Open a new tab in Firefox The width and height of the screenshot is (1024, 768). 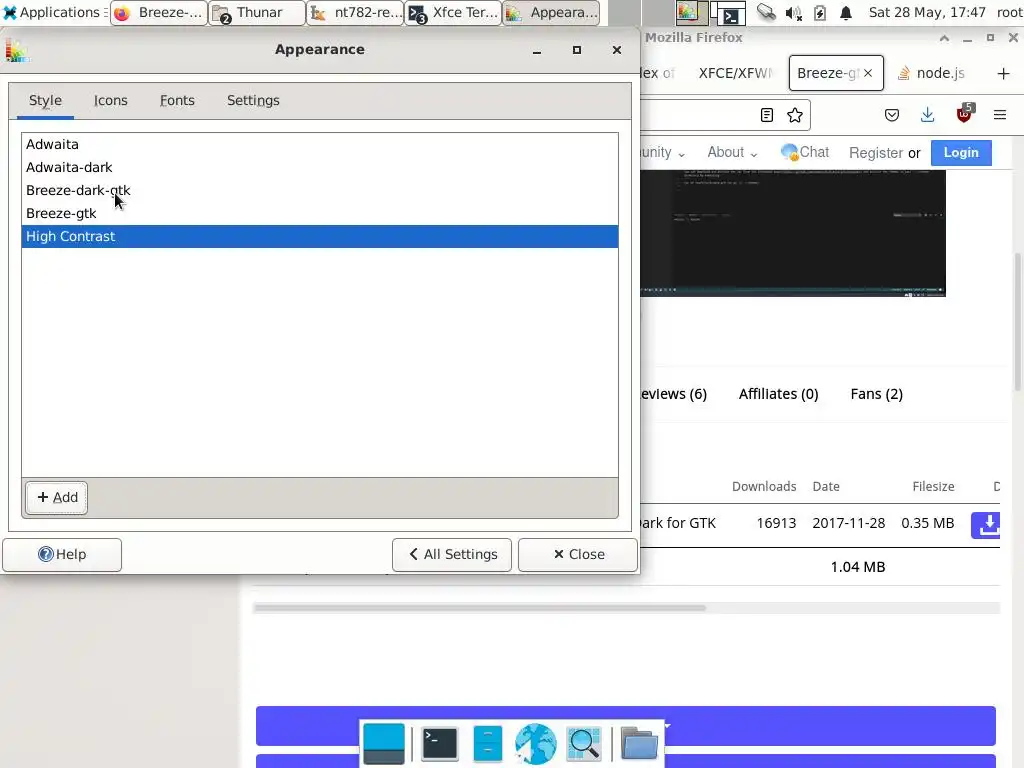pos(1004,73)
